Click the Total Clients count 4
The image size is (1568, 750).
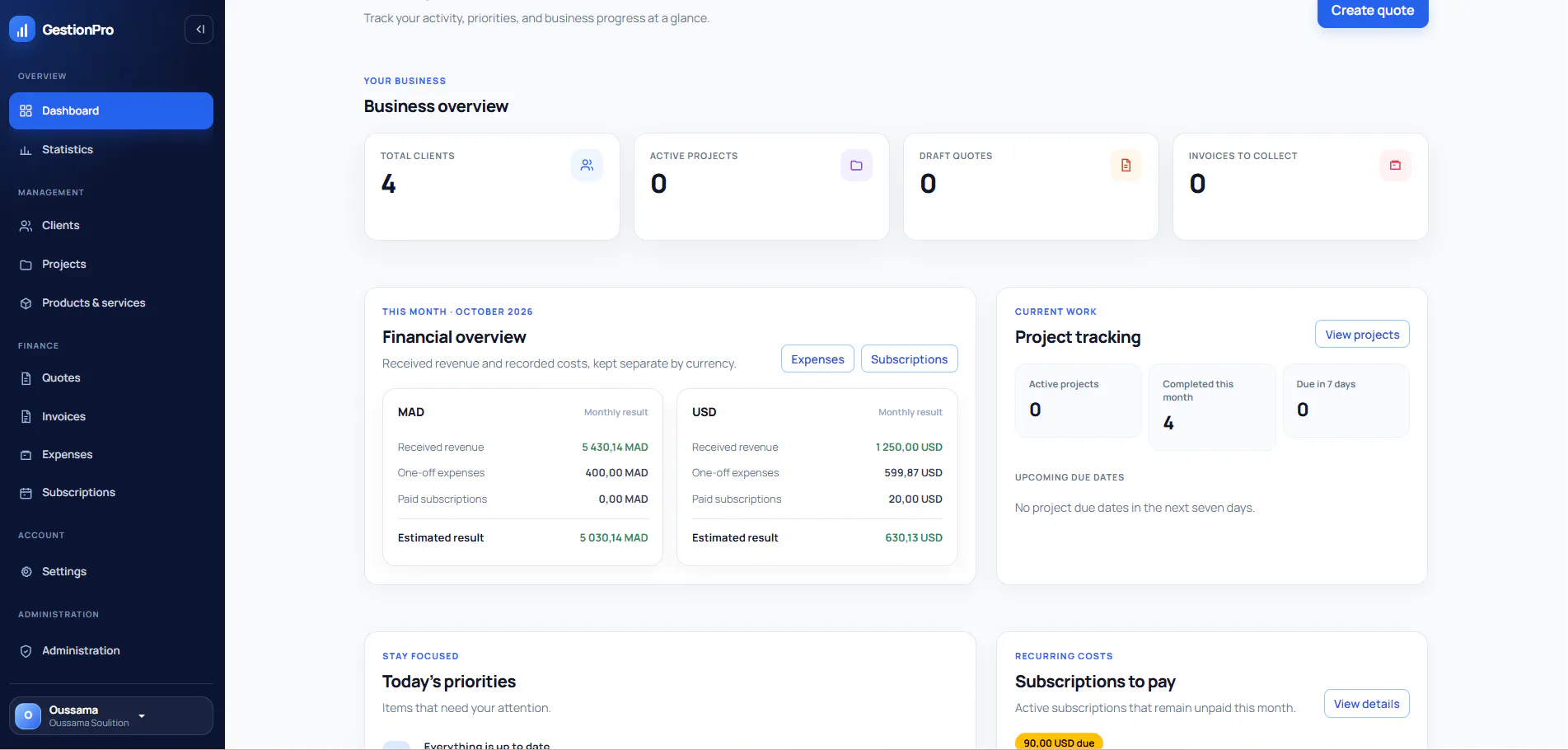point(388,184)
